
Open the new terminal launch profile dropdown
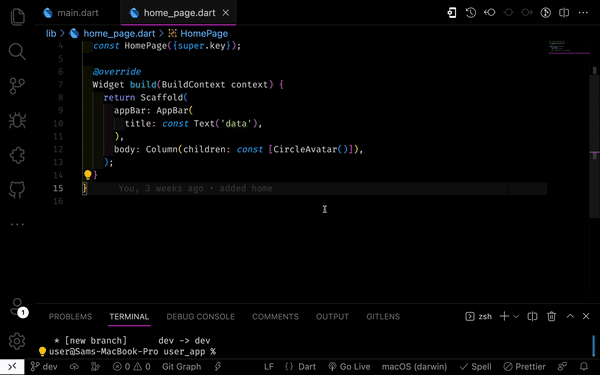point(516,316)
